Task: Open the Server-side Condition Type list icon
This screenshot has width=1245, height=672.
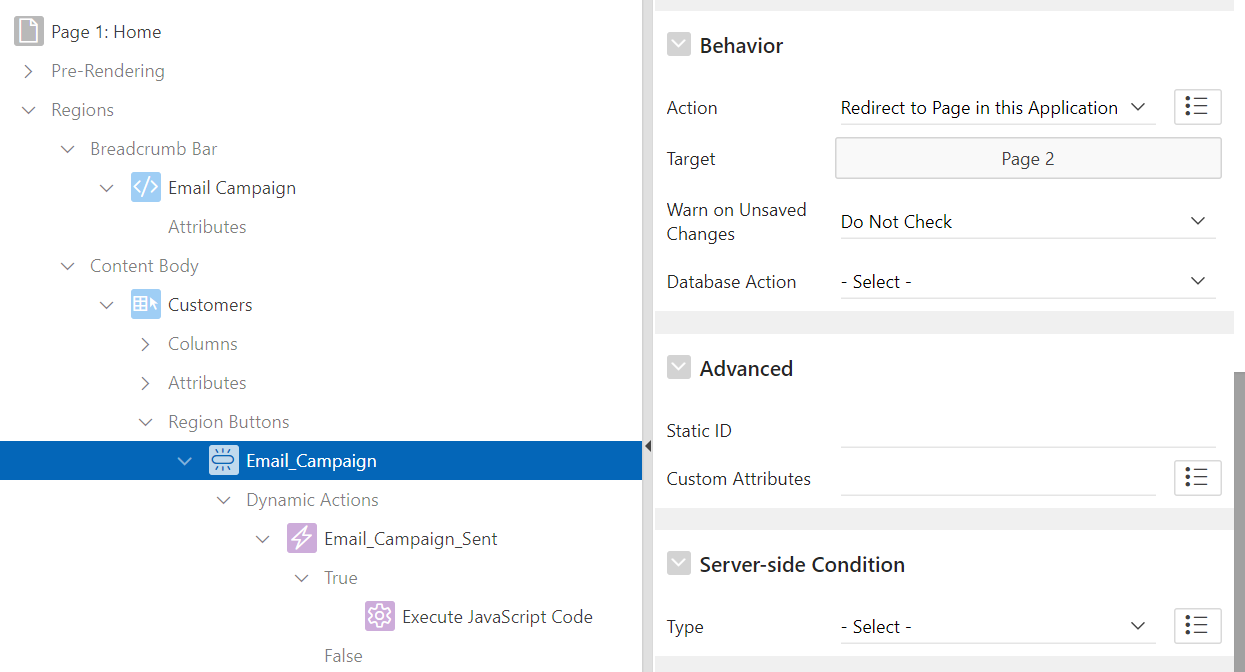Action: click(x=1197, y=626)
